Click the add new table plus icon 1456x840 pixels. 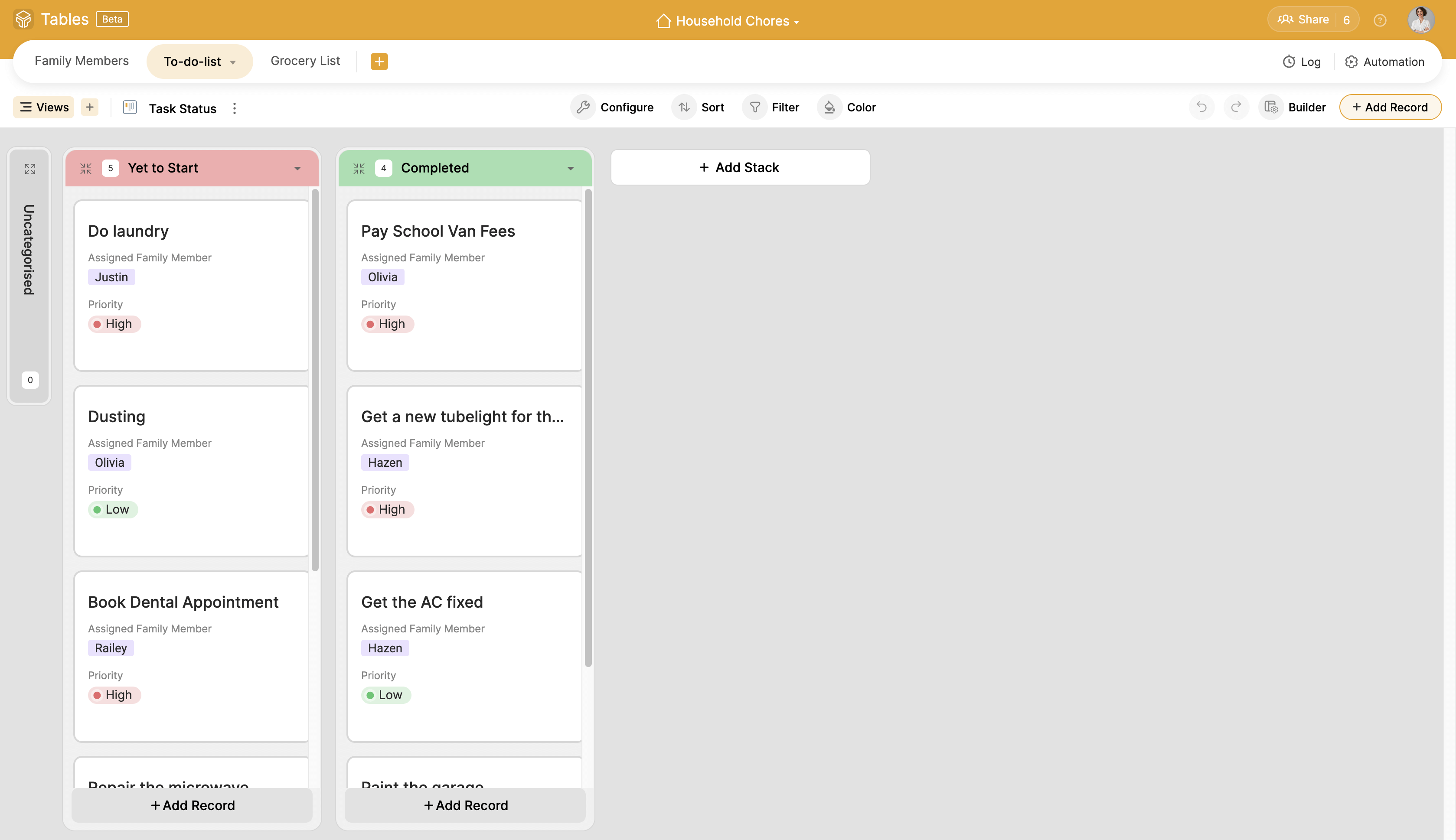(x=379, y=61)
